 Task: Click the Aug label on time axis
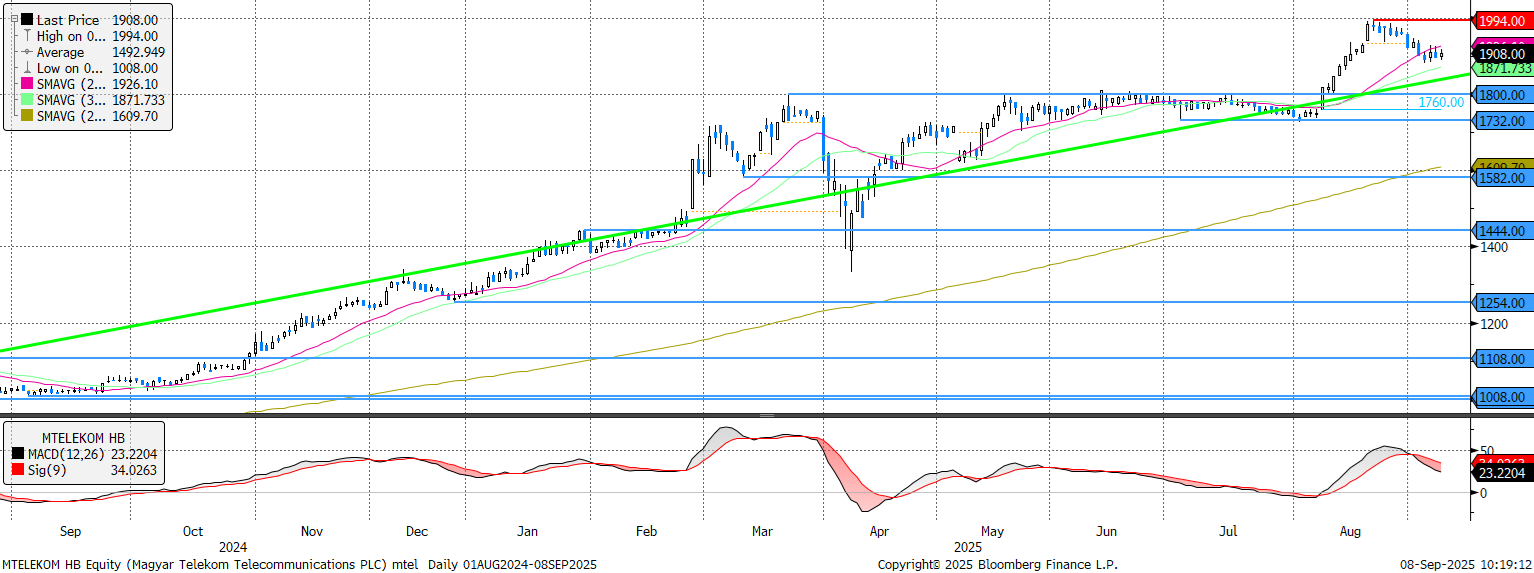1349,532
